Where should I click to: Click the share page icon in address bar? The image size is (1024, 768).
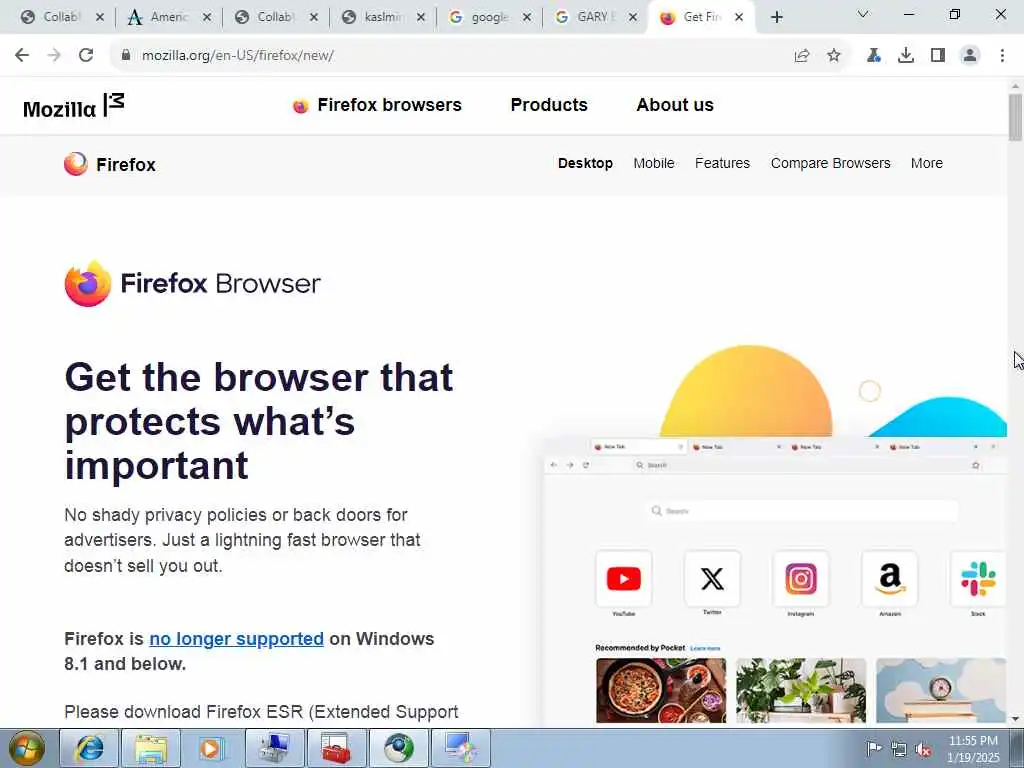point(802,56)
